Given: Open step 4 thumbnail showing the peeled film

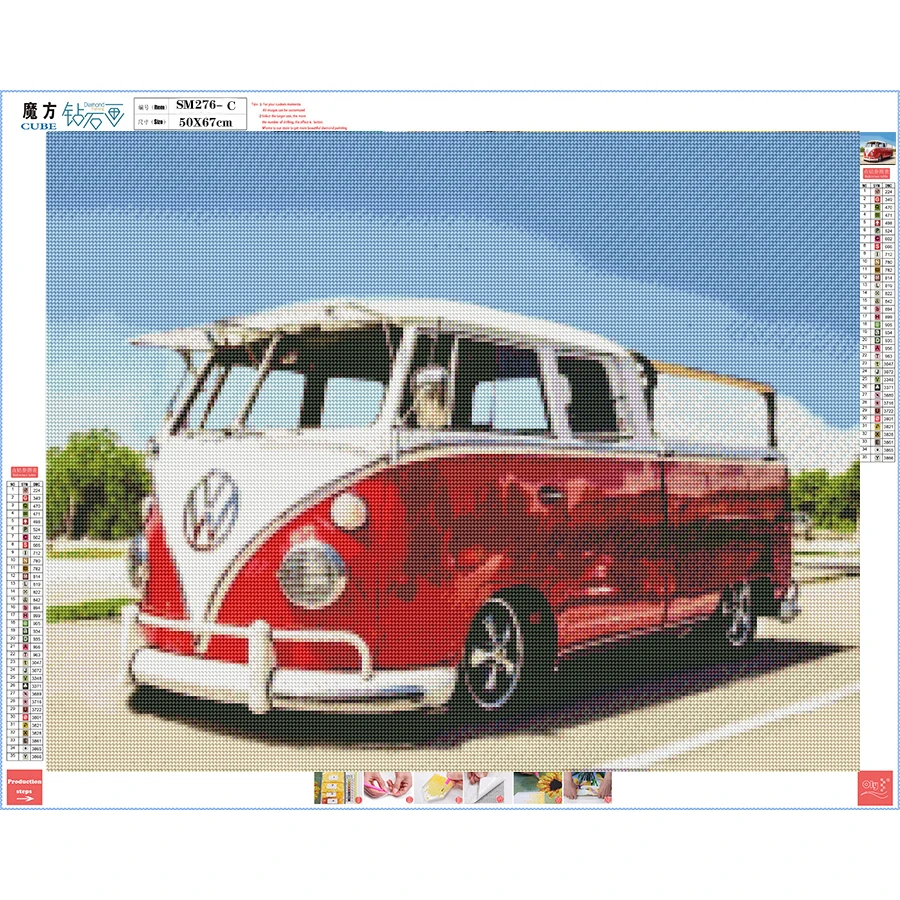Looking at the screenshot, I should (488, 787).
